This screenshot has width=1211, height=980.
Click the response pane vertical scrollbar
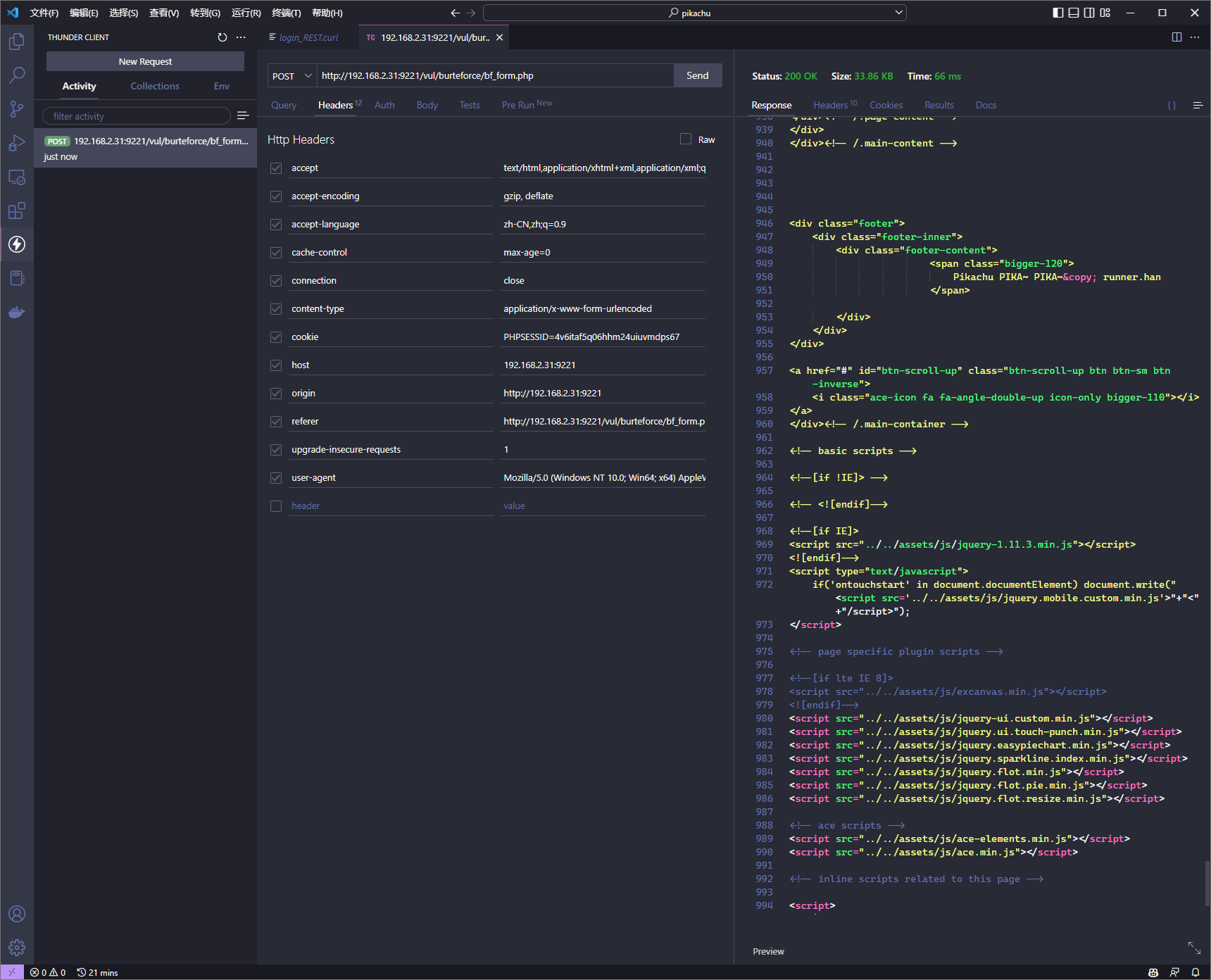pyautogui.click(x=1207, y=884)
